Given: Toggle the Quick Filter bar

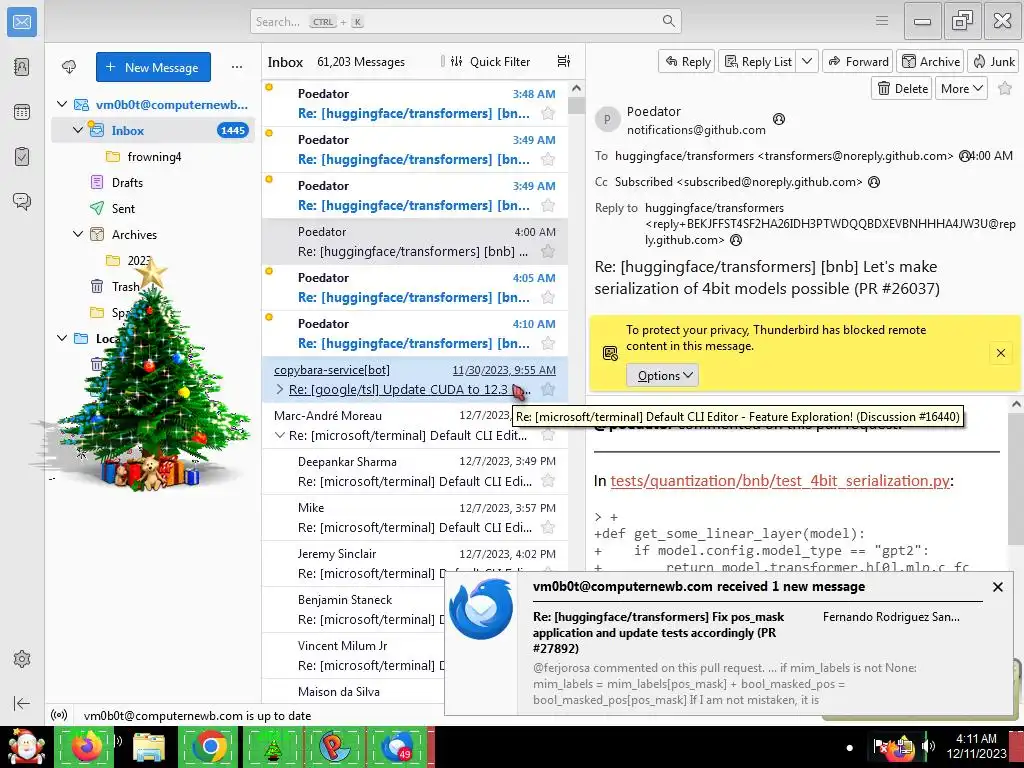Looking at the screenshot, I should pyautogui.click(x=489, y=61).
